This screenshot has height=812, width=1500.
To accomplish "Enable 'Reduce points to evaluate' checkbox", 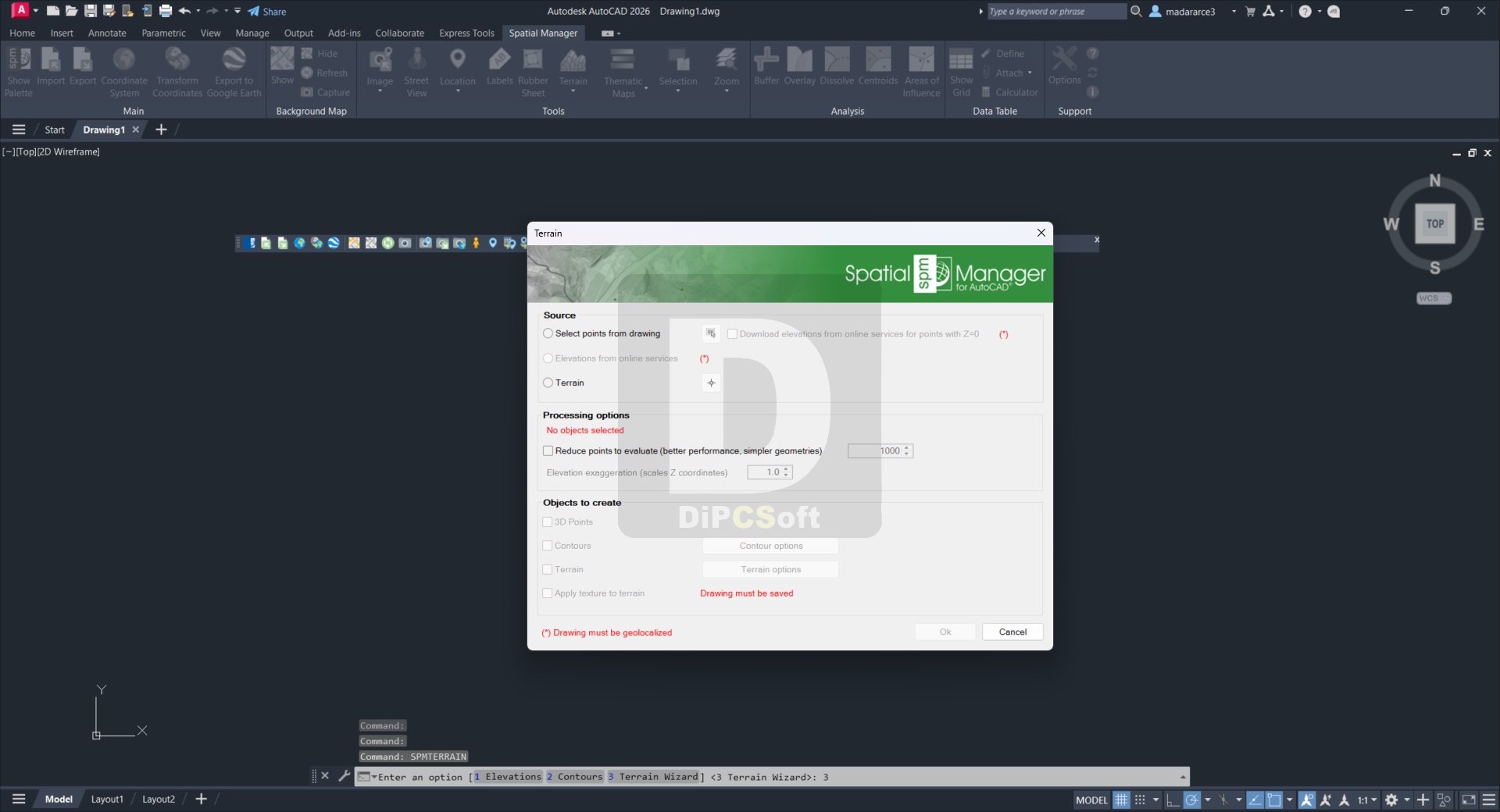I will 548,451.
